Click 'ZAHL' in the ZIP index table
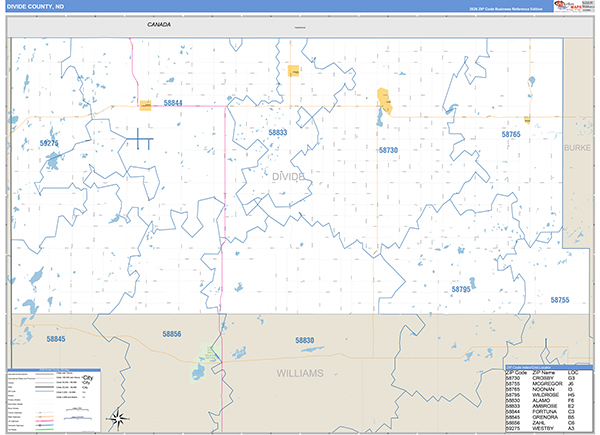 point(540,423)
